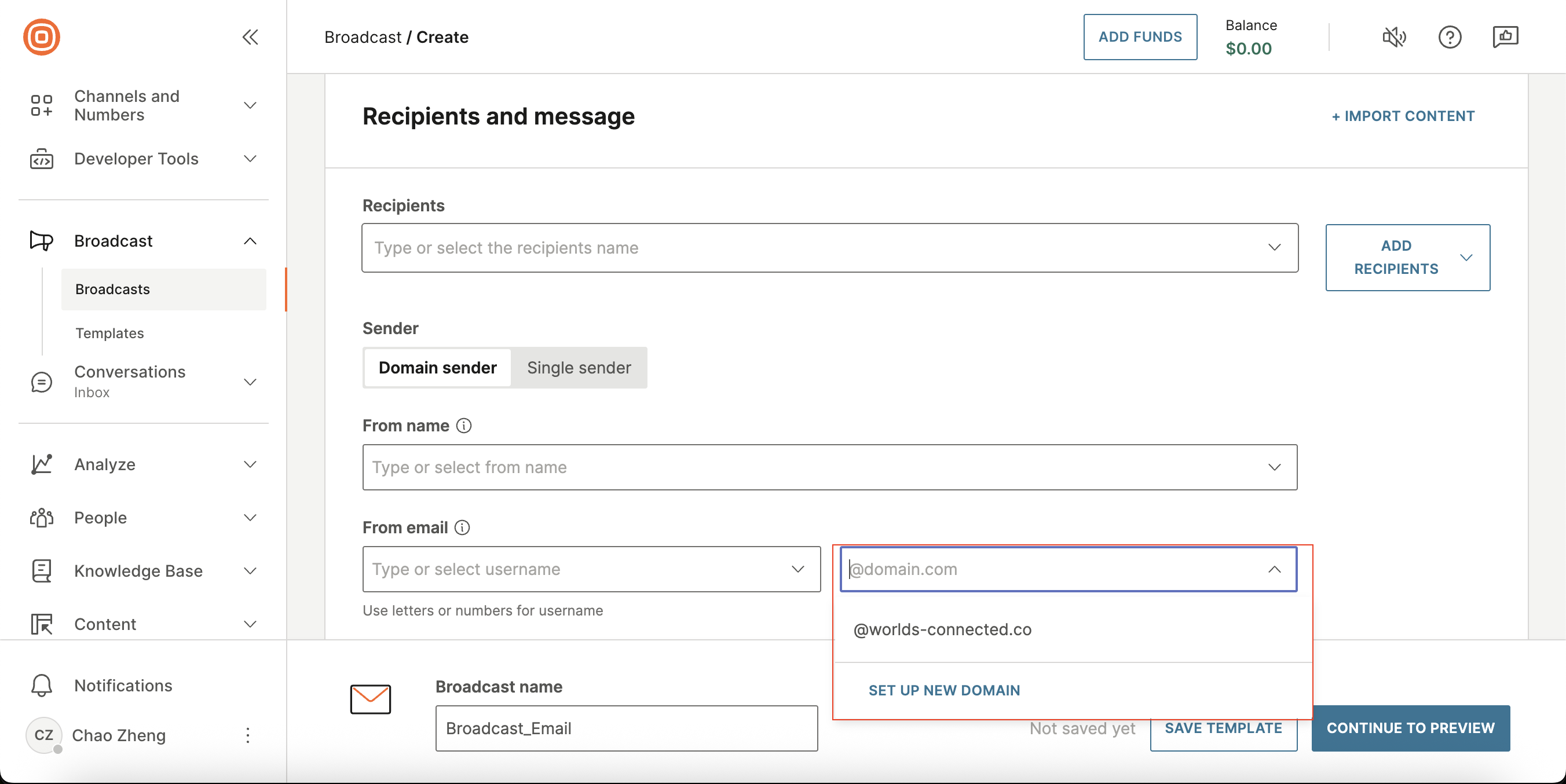Image resolution: width=1566 pixels, height=784 pixels.
Task: Select the Domain sender option
Action: [438, 368]
